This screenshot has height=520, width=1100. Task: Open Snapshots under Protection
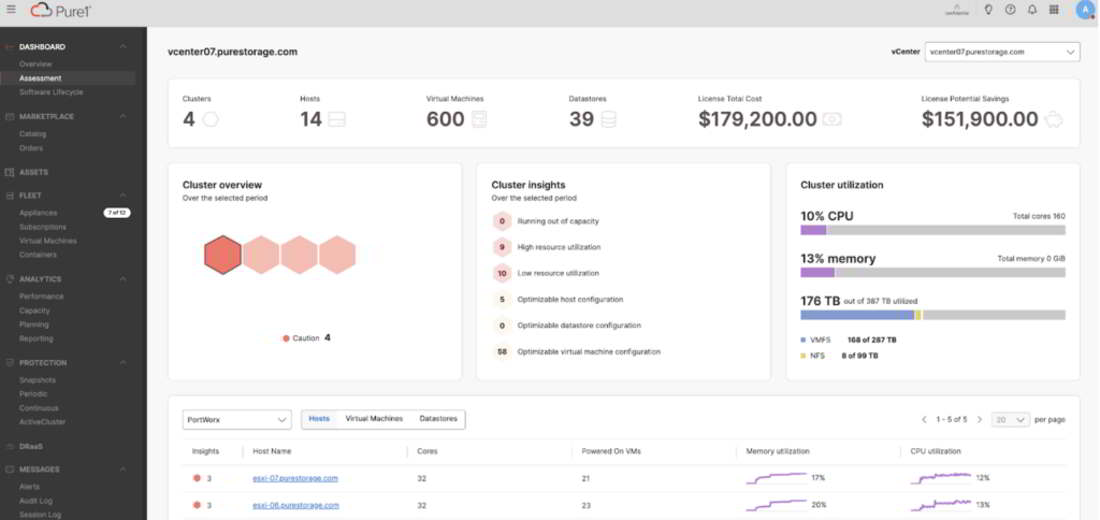pyautogui.click(x=38, y=380)
